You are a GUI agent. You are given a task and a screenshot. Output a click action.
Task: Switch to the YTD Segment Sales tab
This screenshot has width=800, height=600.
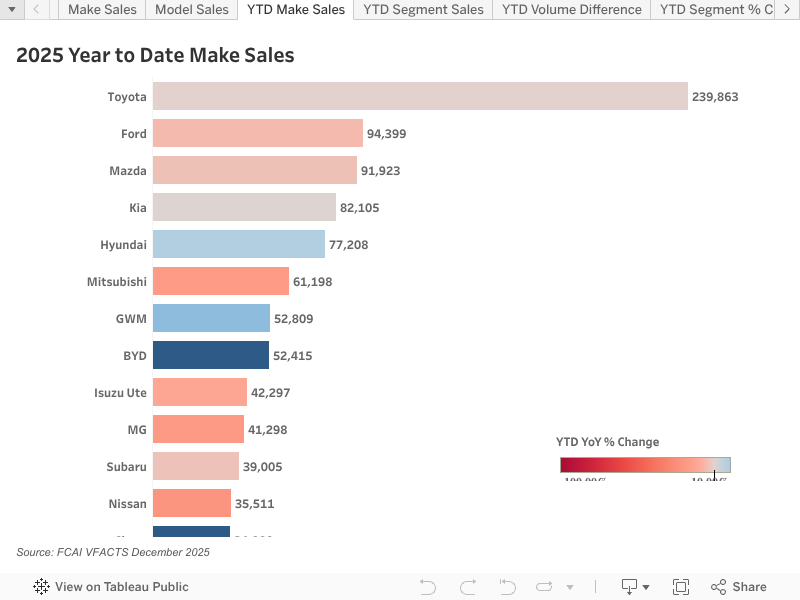pos(422,10)
